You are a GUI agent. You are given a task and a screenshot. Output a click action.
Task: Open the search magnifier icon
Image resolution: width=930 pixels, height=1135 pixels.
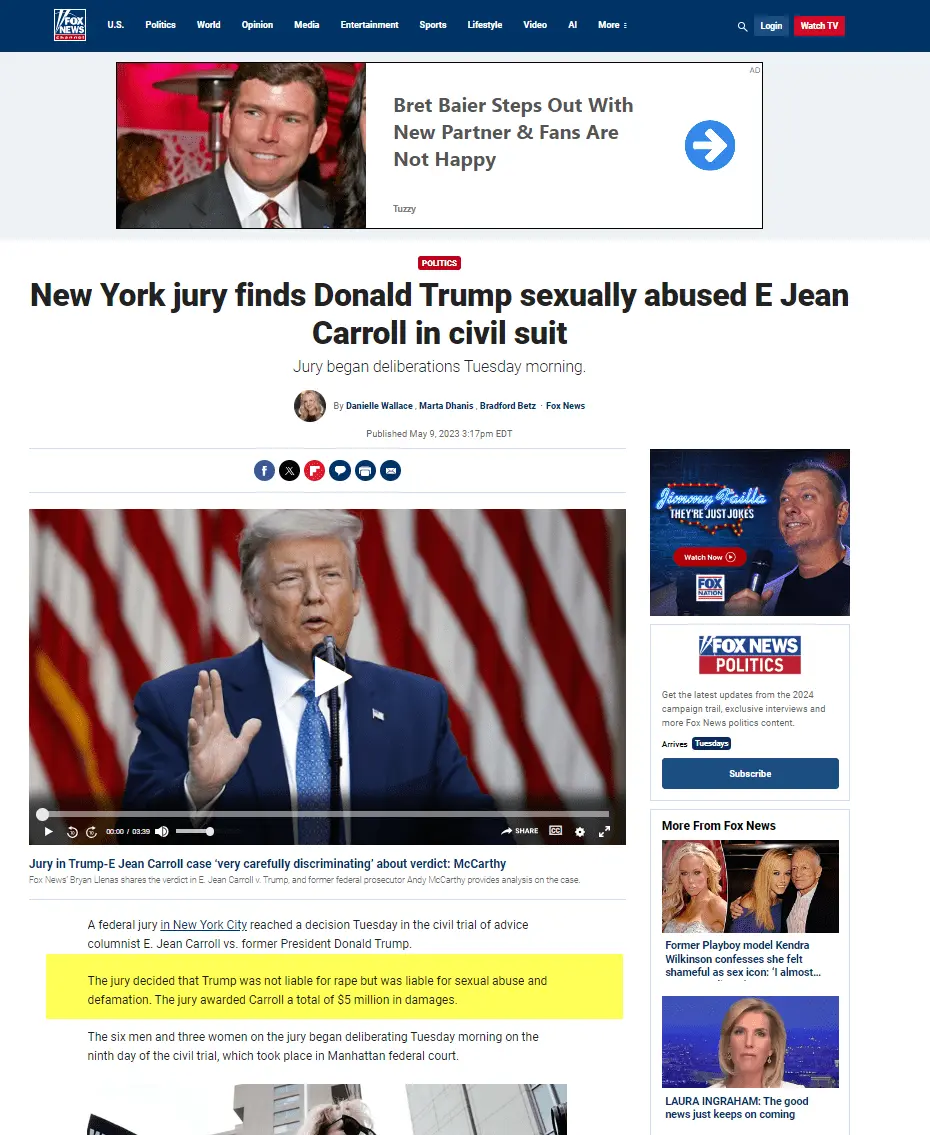742,26
